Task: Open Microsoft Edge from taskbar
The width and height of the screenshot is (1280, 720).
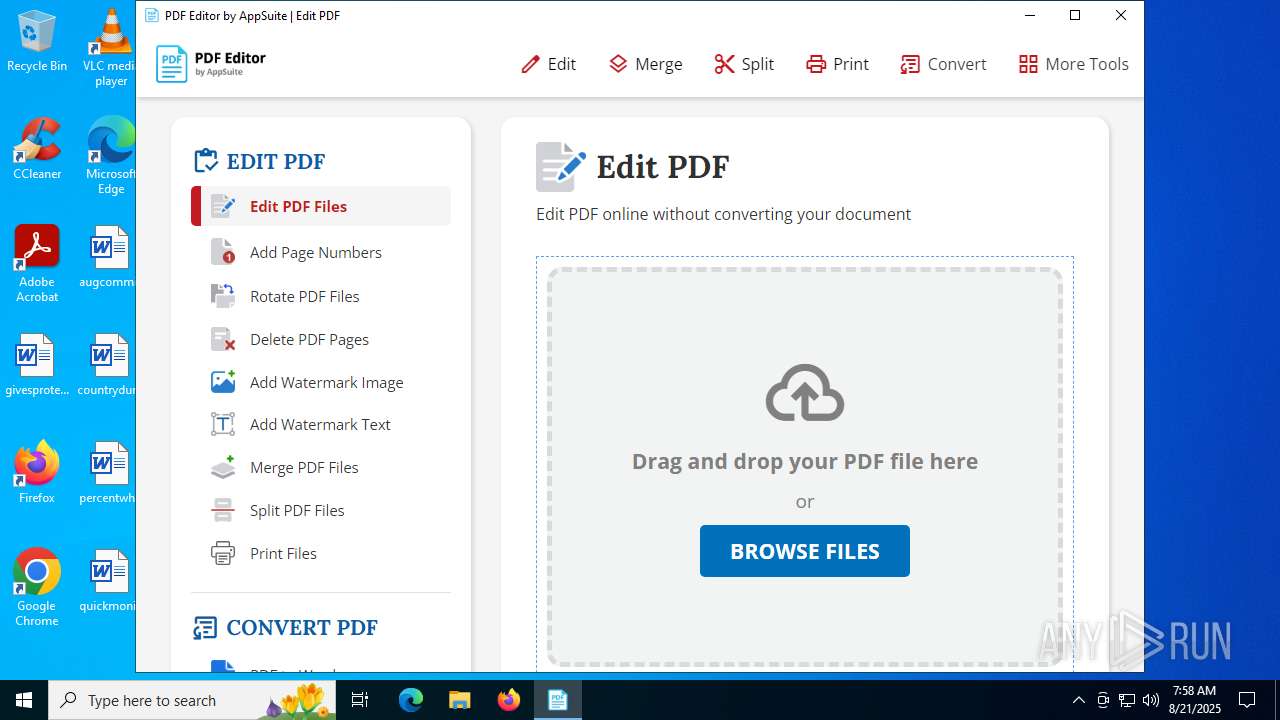Action: tap(411, 700)
